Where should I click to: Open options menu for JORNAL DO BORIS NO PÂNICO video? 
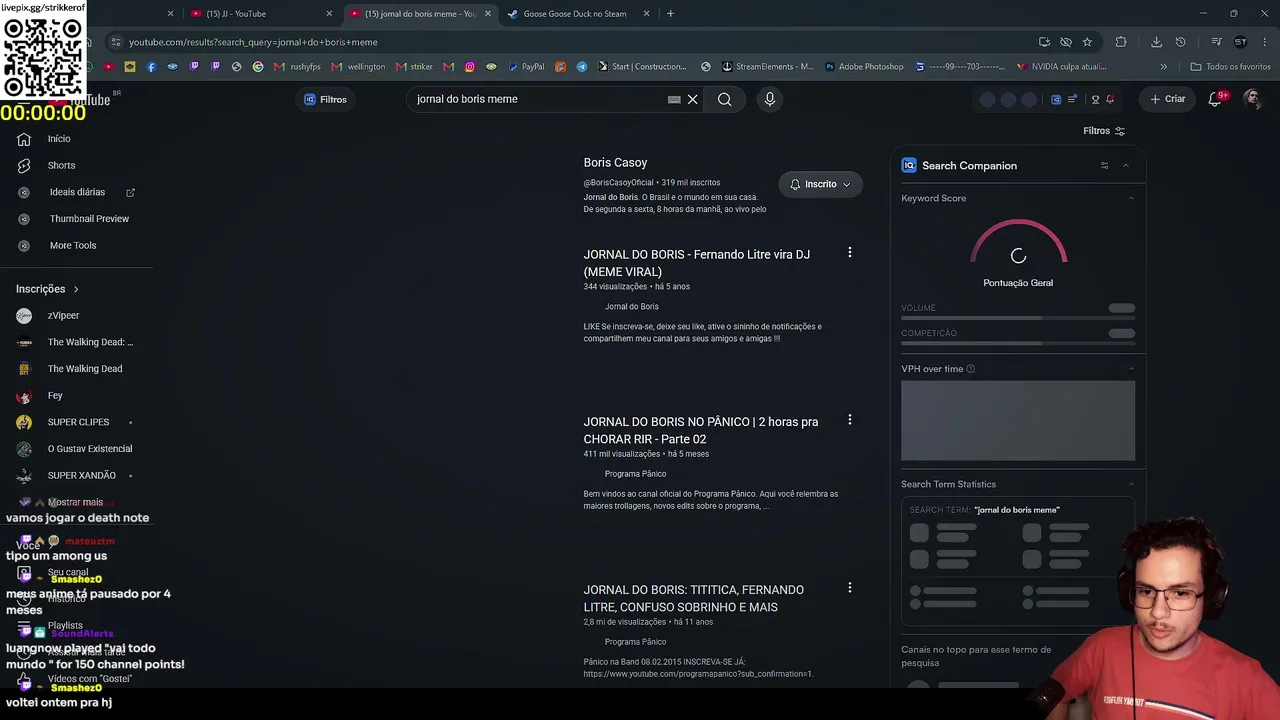tap(850, 420)
